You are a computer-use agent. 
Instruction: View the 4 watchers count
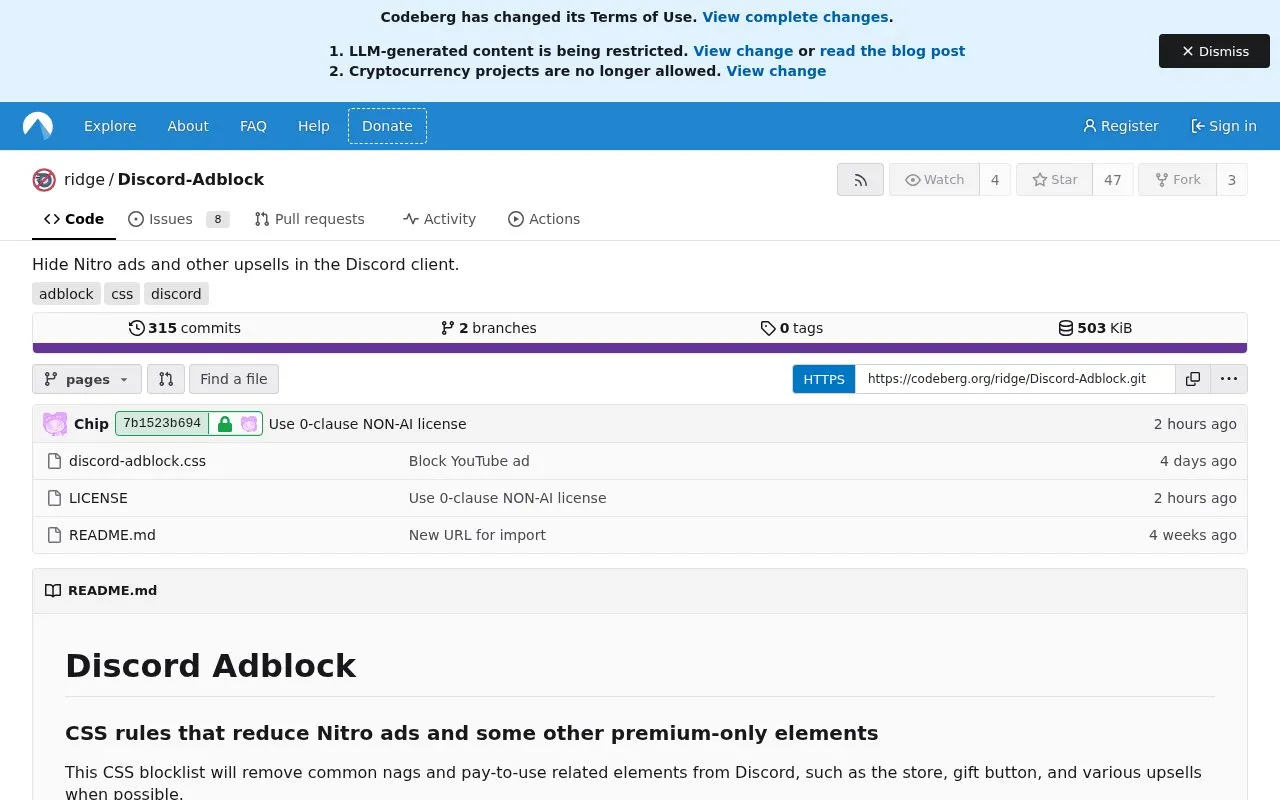pyautogui.click(x=995, y=180)
